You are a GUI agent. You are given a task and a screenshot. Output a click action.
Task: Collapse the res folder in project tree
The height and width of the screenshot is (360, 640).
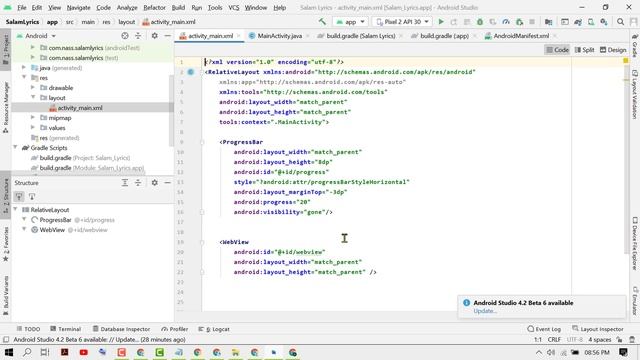click(x=24, y=78)
